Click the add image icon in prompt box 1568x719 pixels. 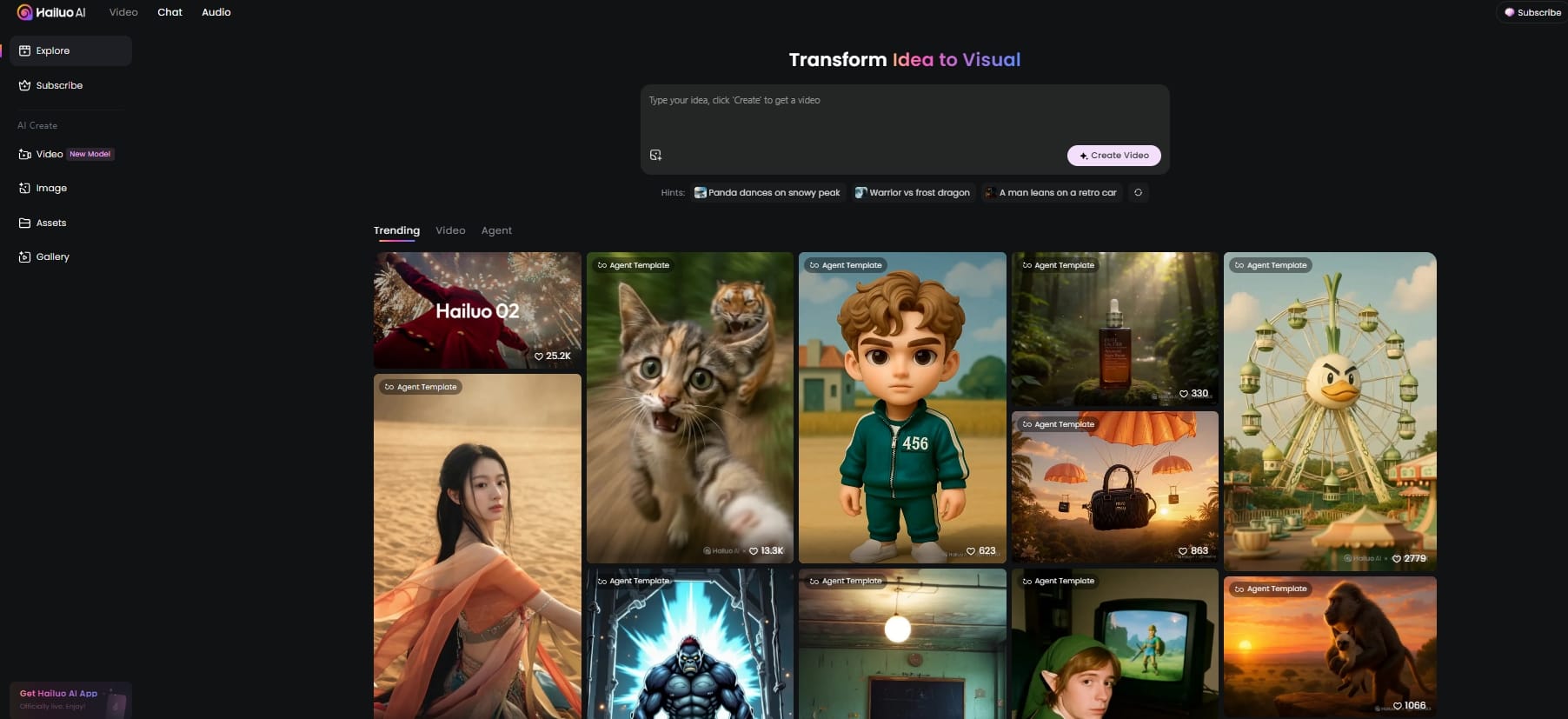click(655, 155)
